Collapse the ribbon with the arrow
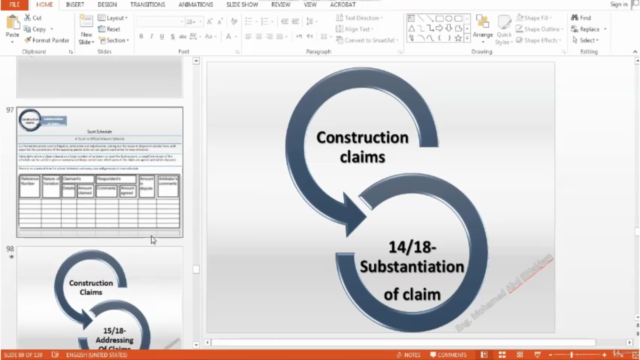640x360 pixels. coord(635,52)
